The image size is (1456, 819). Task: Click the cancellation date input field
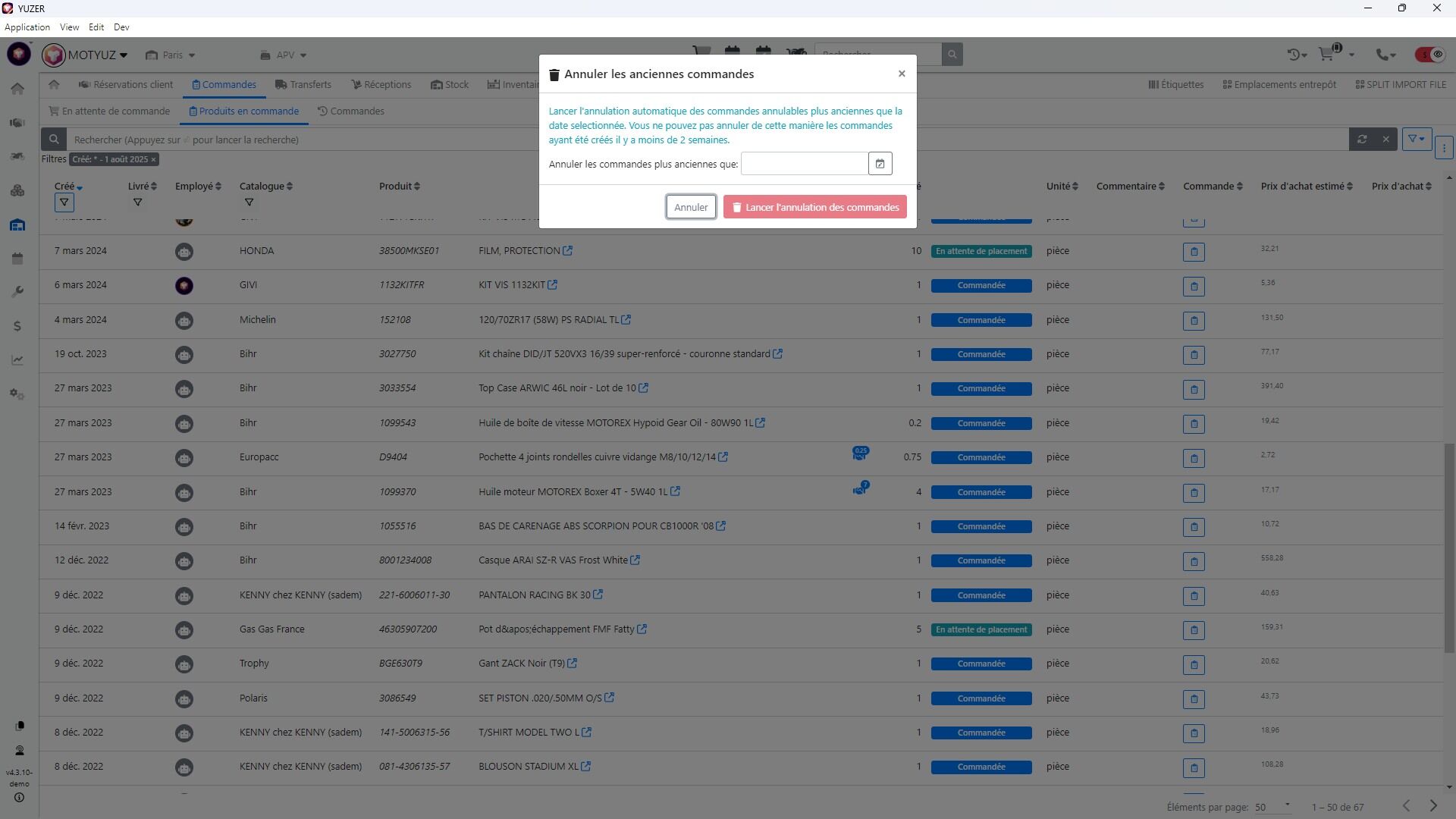804,164
